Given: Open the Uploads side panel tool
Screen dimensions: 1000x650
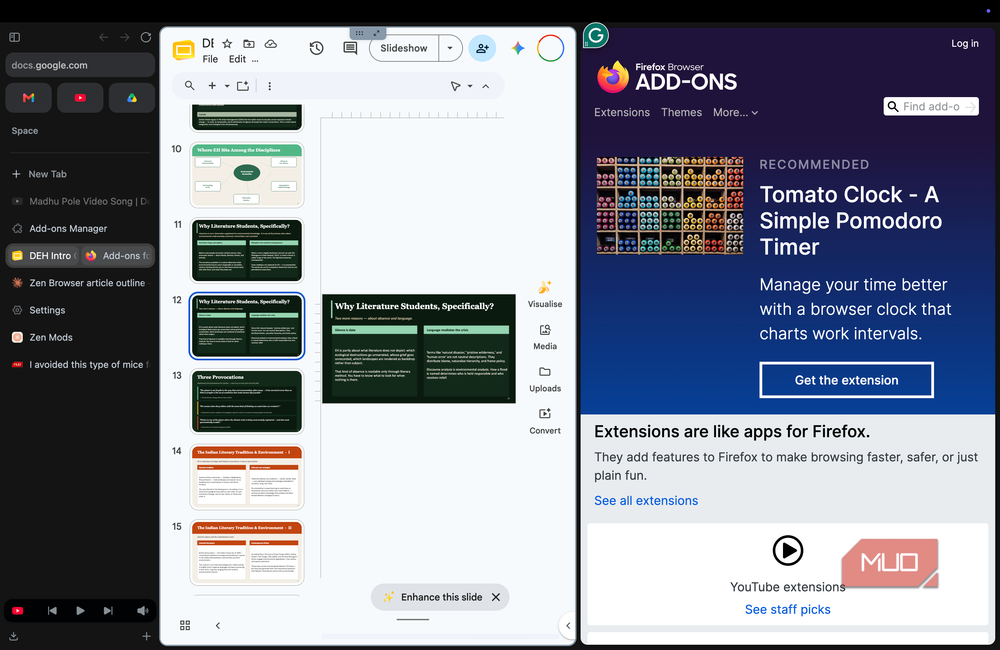Looking at the screenshot, I should point(545,379).
